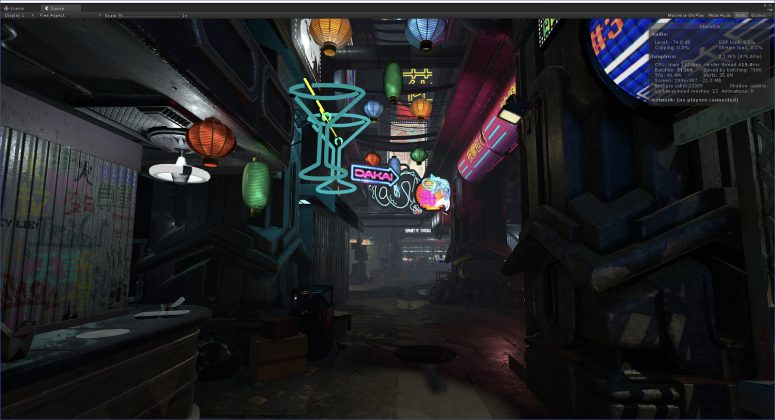
Task: Click the Game tab's controller icon
Action: [46, 6]
